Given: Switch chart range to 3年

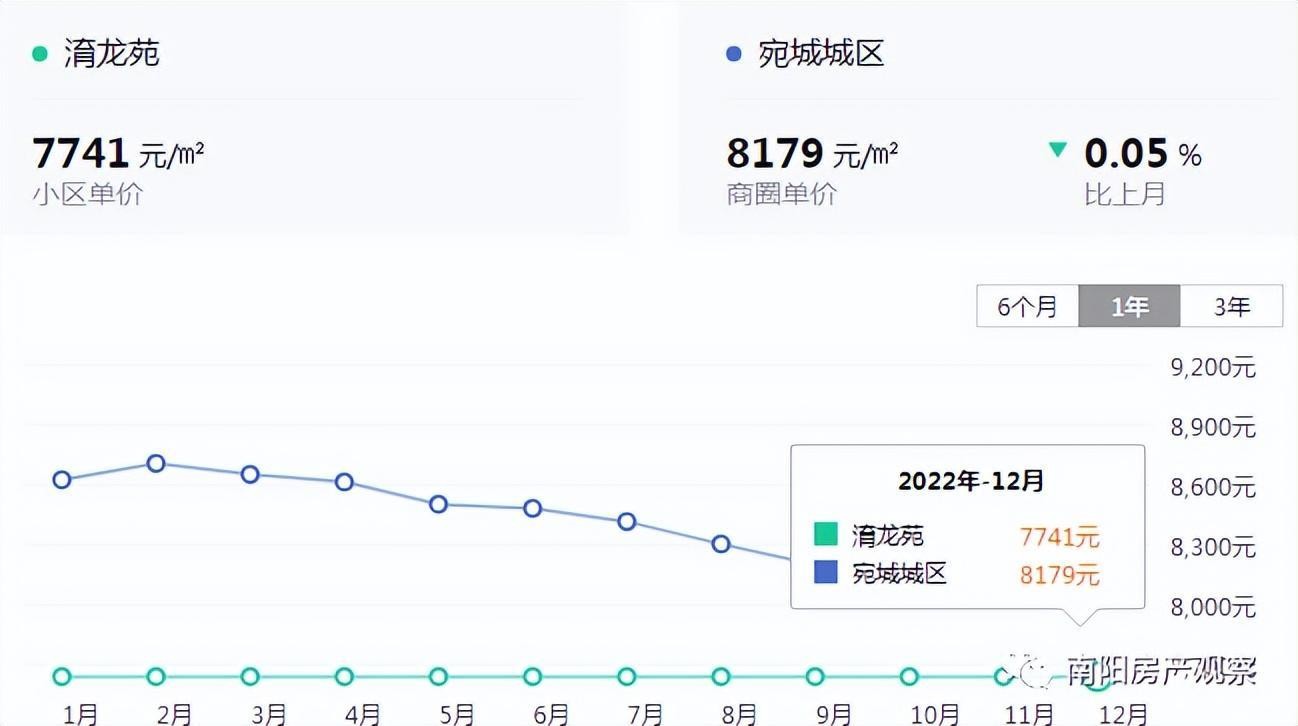Looking at the screenshot, I should click(x=1231, y=306).
